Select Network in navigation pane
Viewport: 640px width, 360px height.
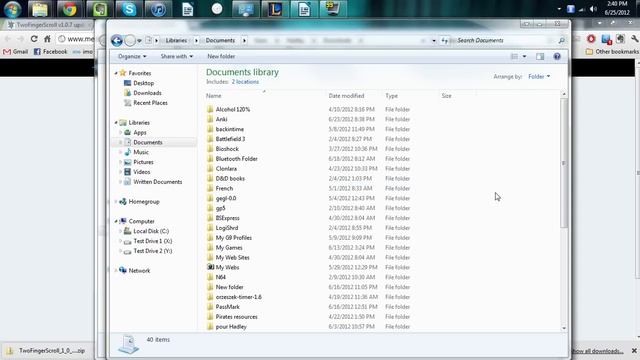139,271
